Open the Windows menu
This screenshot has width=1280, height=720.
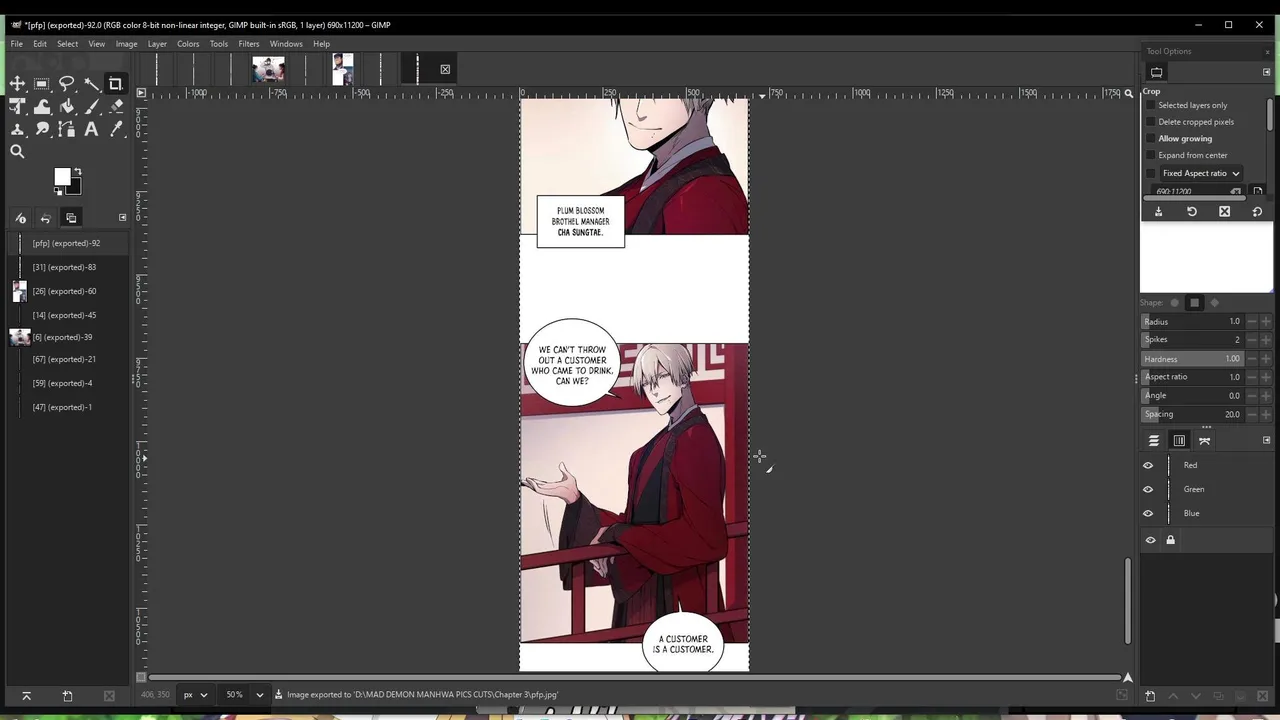(286, 44)
